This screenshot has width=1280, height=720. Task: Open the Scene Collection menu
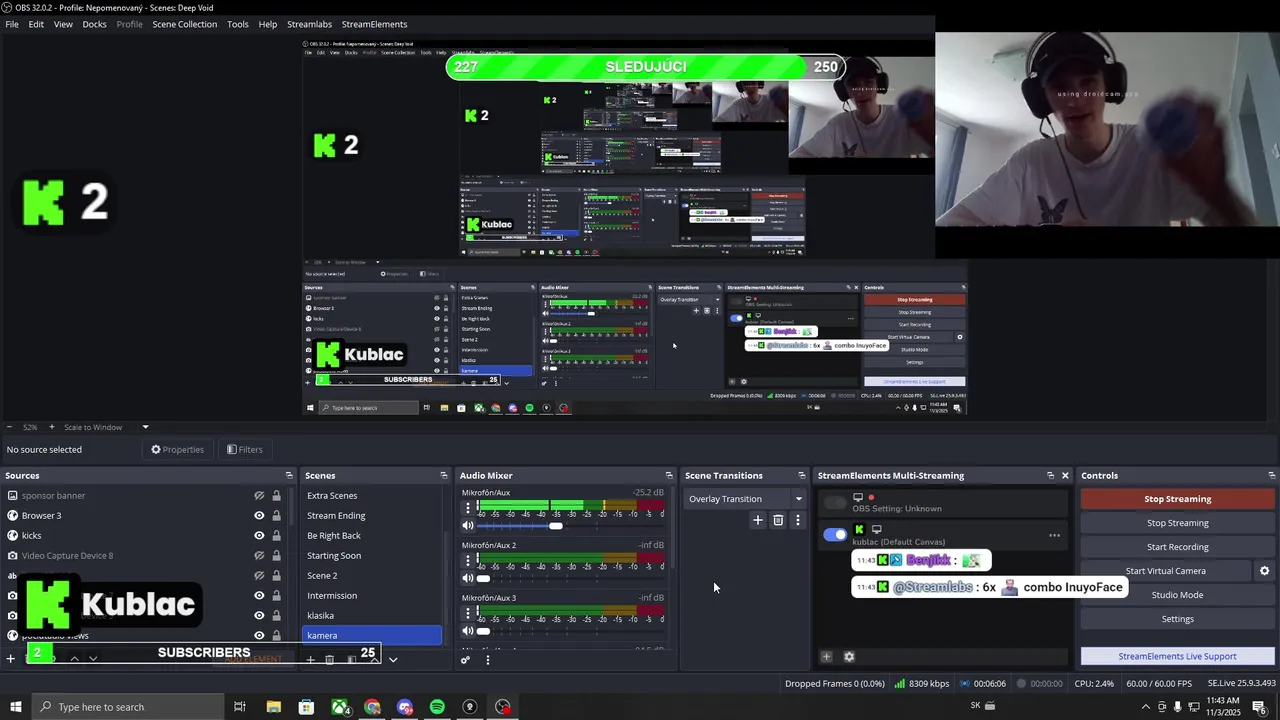[x=184, y=24]
